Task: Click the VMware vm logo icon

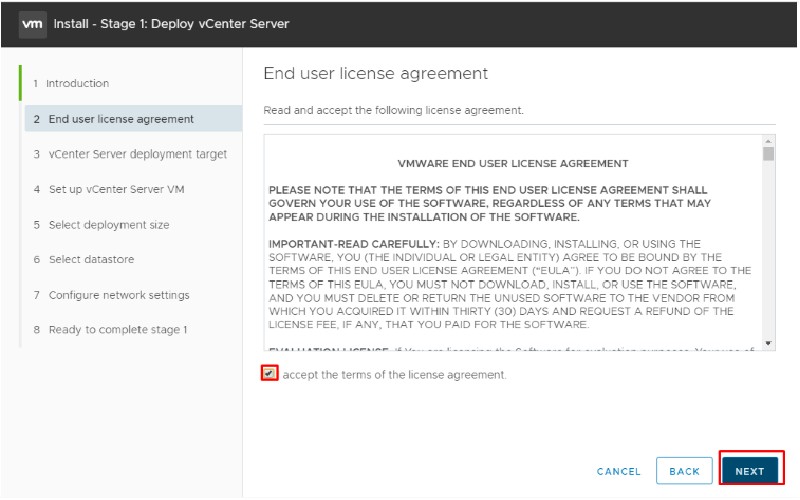Action: coord(33,24)
